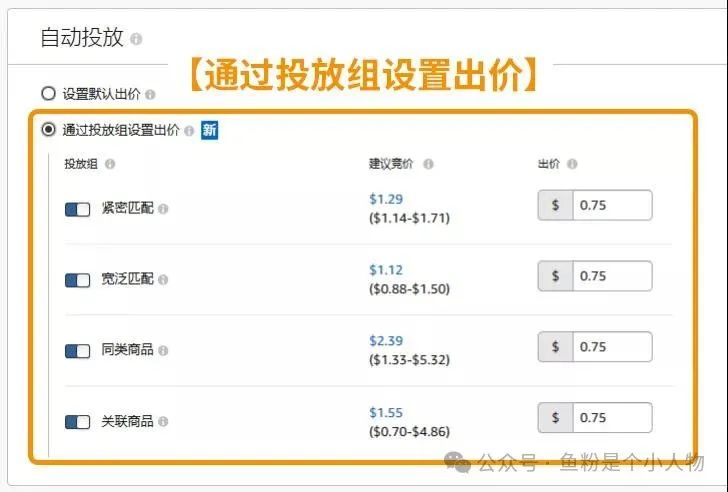Click info icon beside 设置默认出价

tap(150, 95)
